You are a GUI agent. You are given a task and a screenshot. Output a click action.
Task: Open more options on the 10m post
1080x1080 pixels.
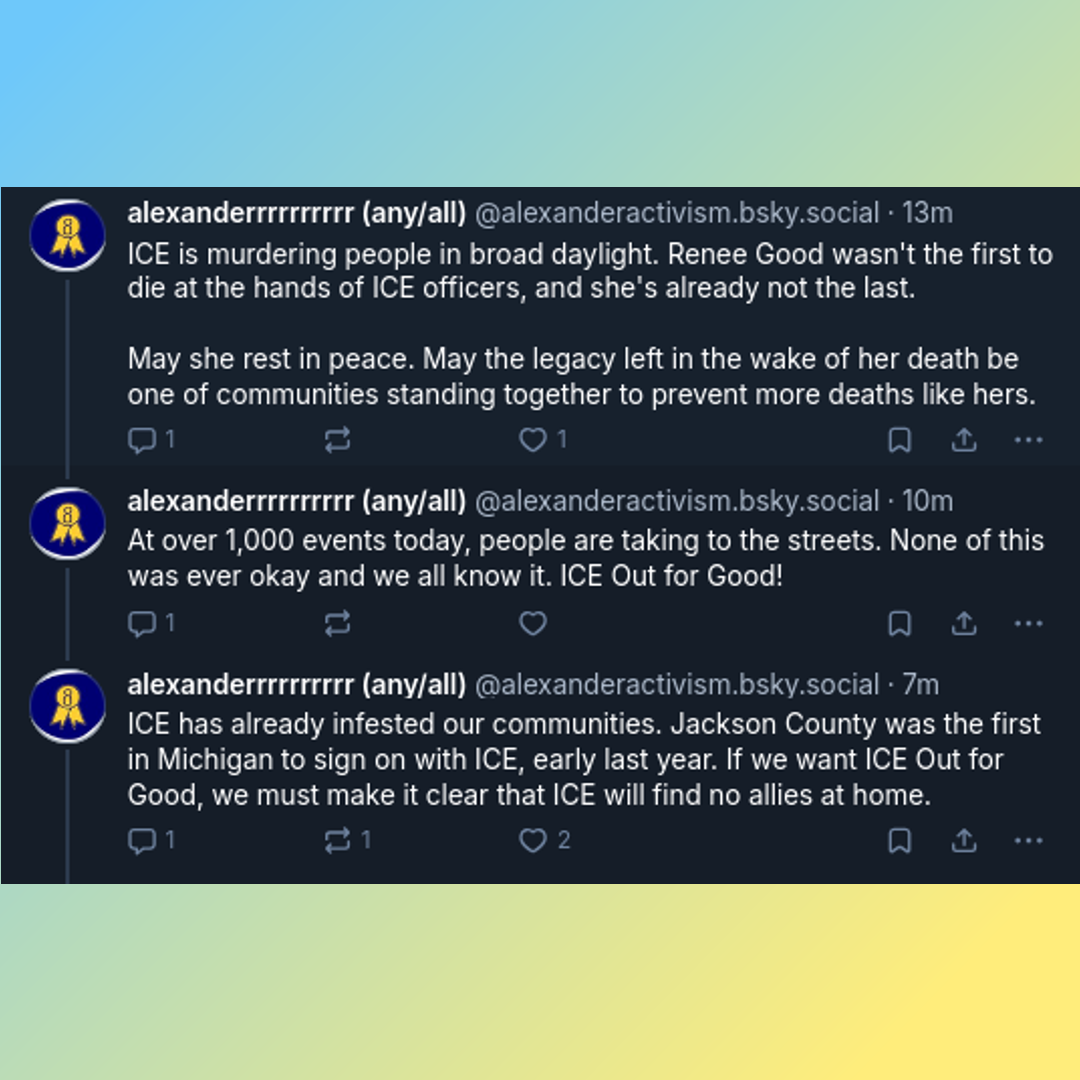coord(1028,624)
